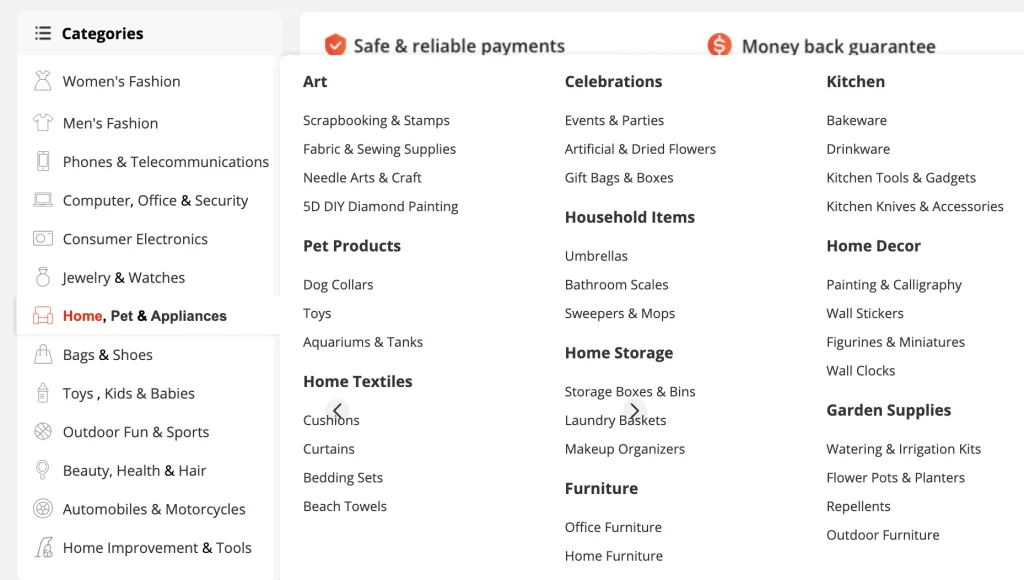
Task: Click the Money back guarantee dollar icon
Action: pos(719,44)
